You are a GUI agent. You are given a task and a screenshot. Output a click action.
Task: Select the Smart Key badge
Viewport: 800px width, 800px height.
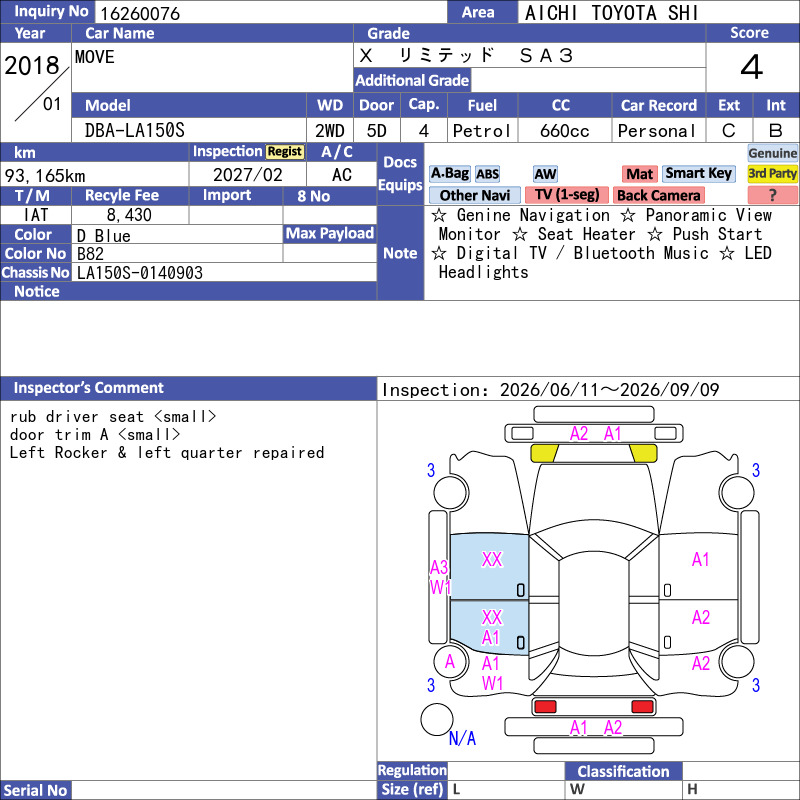tap(698, 173)
